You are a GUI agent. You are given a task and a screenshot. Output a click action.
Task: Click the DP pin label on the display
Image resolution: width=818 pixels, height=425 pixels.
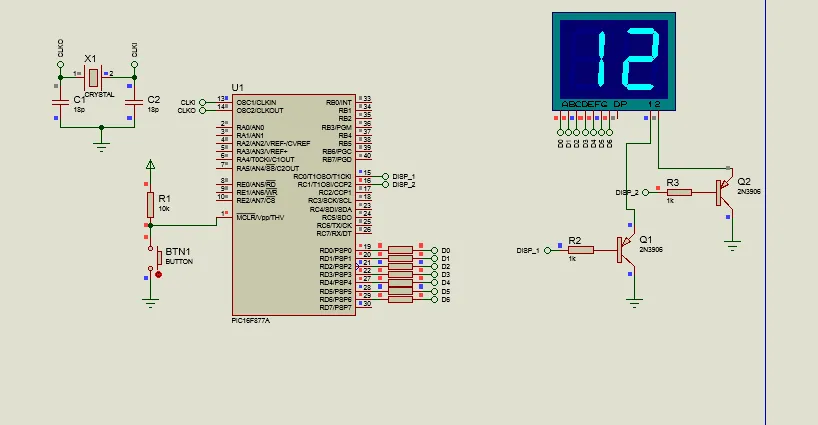point(620,104)
